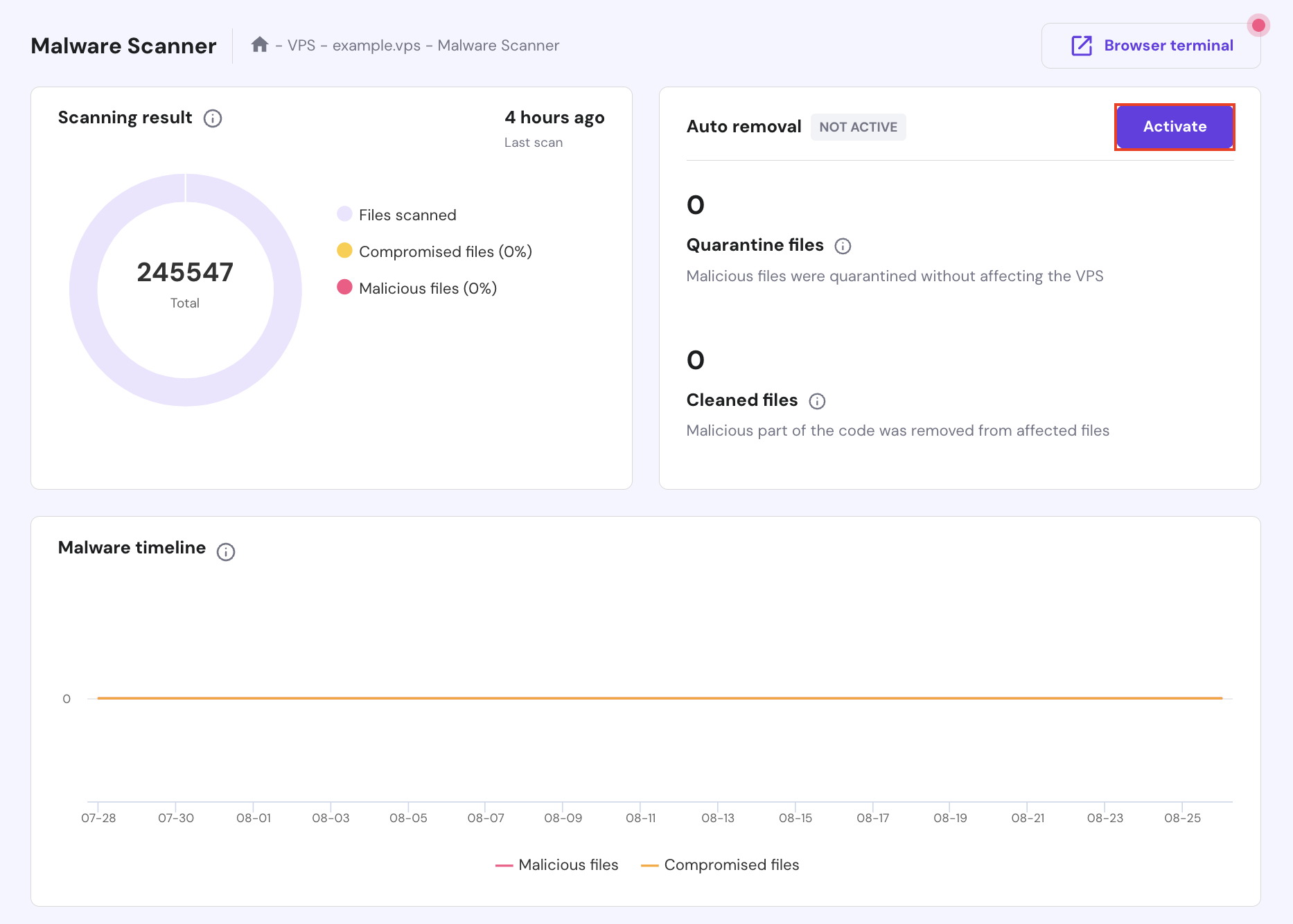
Task: Select the yellow Compromised files legend dot
Action: click(344, 251)
